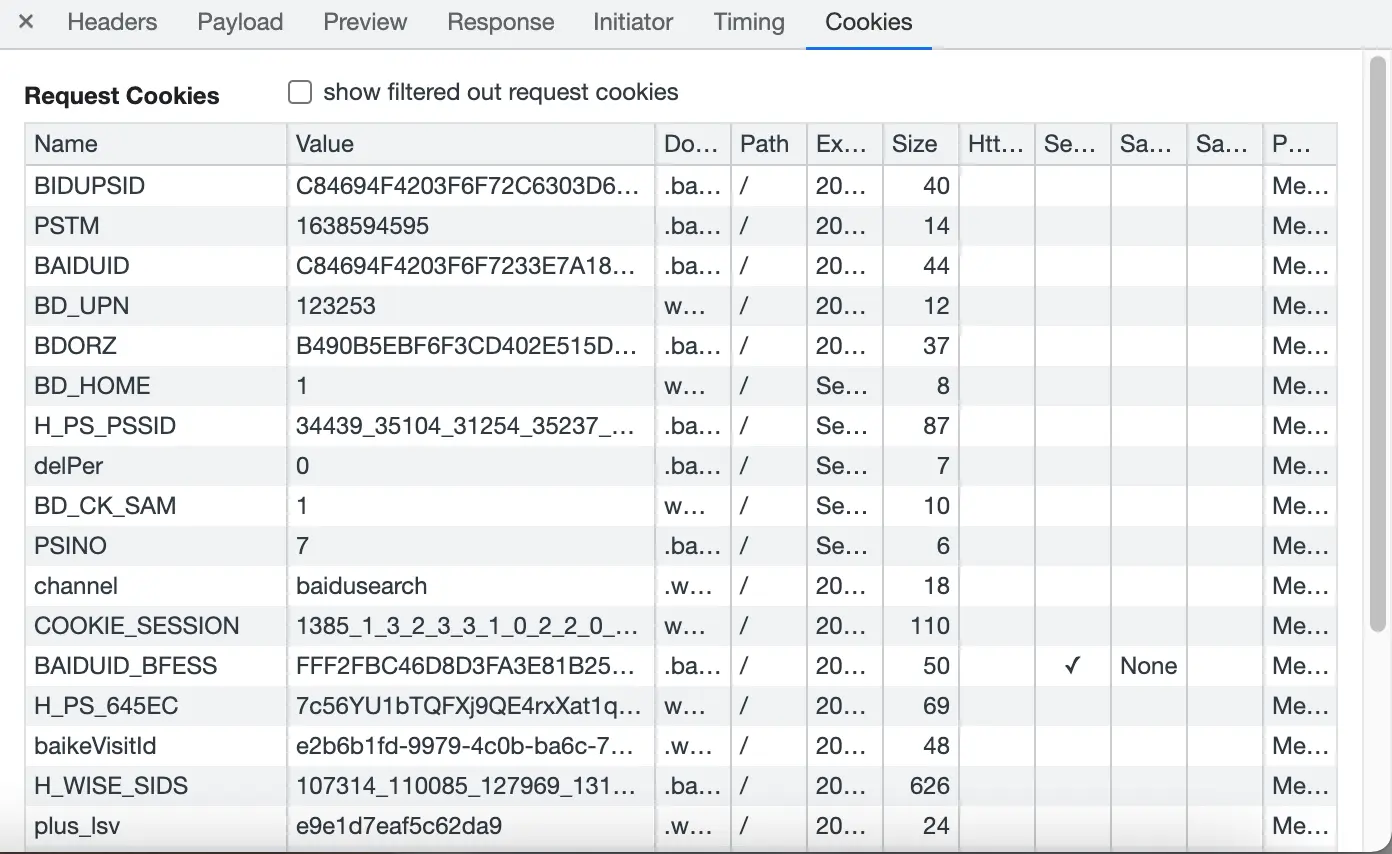Viewport: 1392px width, 854px height.
Task: Select the H_PS_645EC cookie name
Action: tap(106, 706)
